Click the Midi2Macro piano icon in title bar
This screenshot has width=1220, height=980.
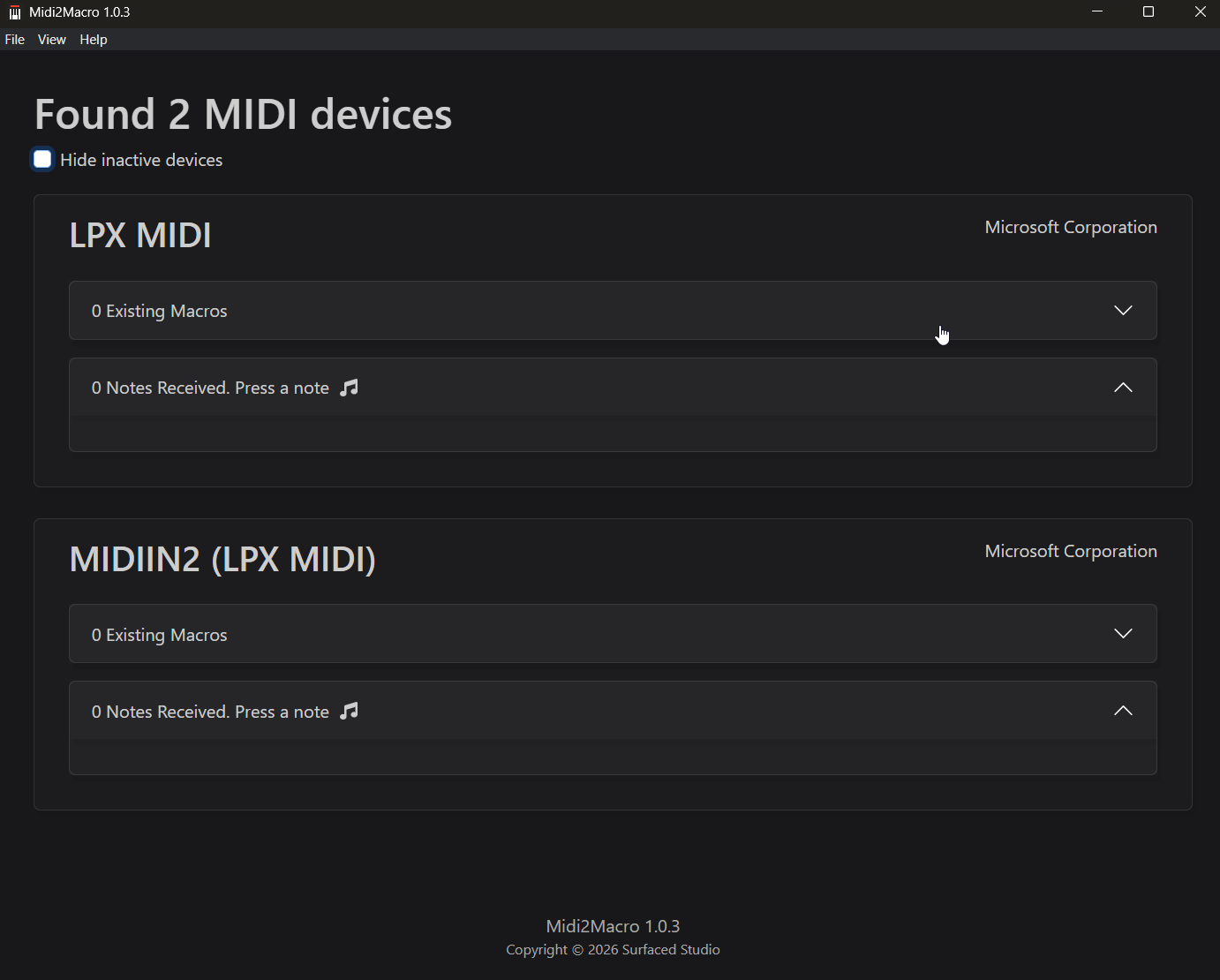14,12
